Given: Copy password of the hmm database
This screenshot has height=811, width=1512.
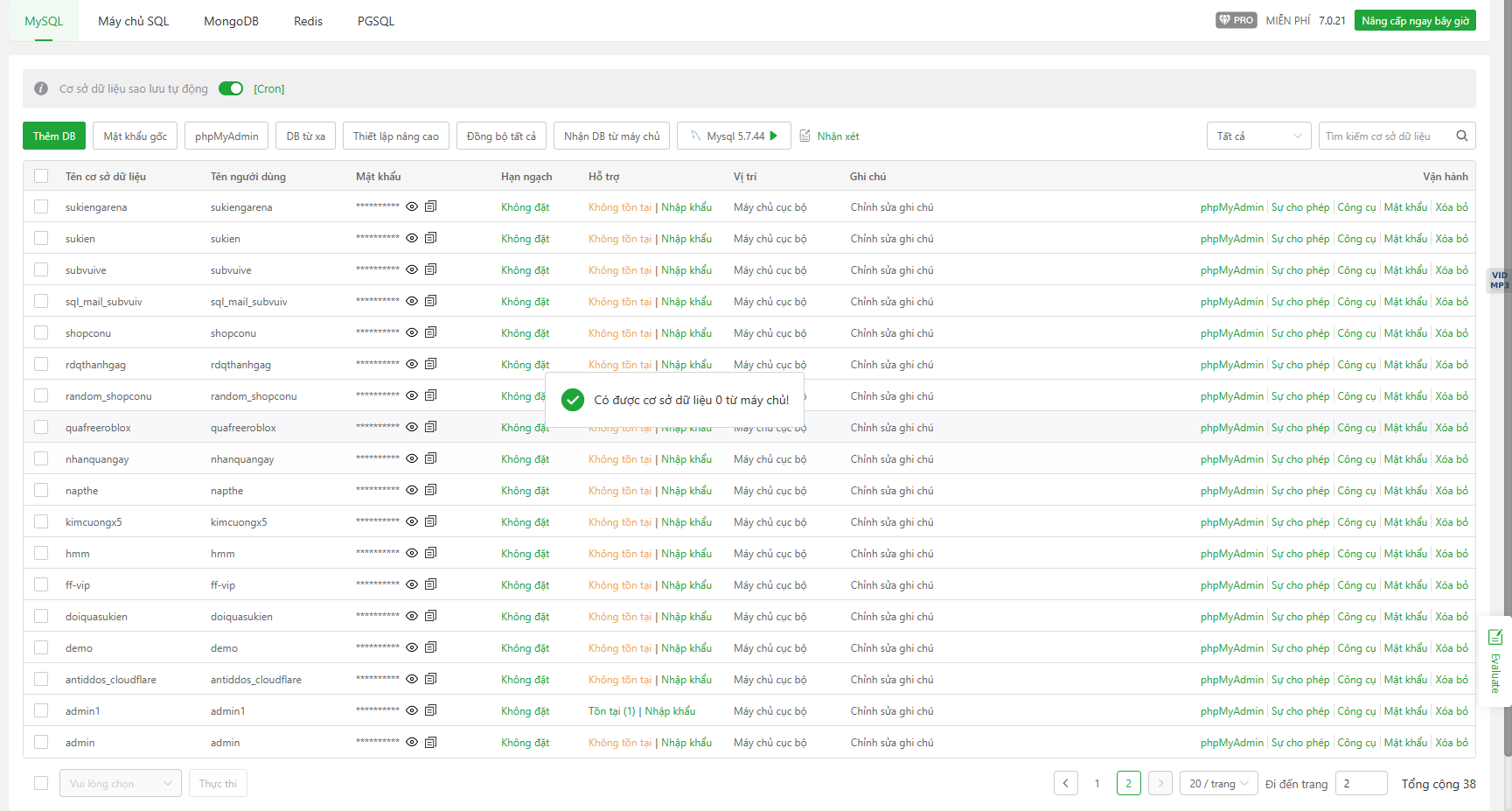Looking at the screenshot, I should tap(430, 553).
